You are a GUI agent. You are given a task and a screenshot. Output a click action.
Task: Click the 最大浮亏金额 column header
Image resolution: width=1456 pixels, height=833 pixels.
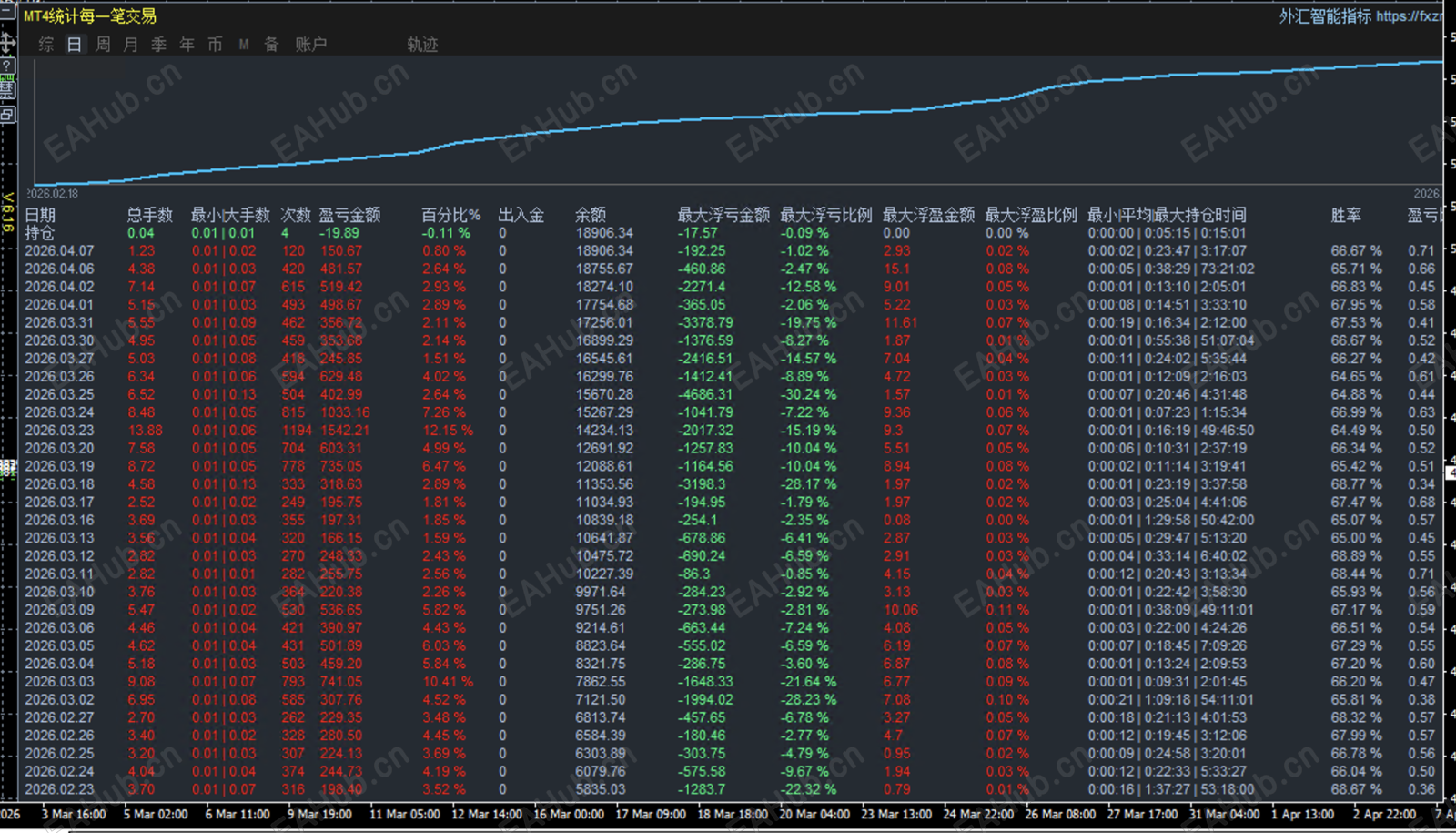tap(723, 215)
